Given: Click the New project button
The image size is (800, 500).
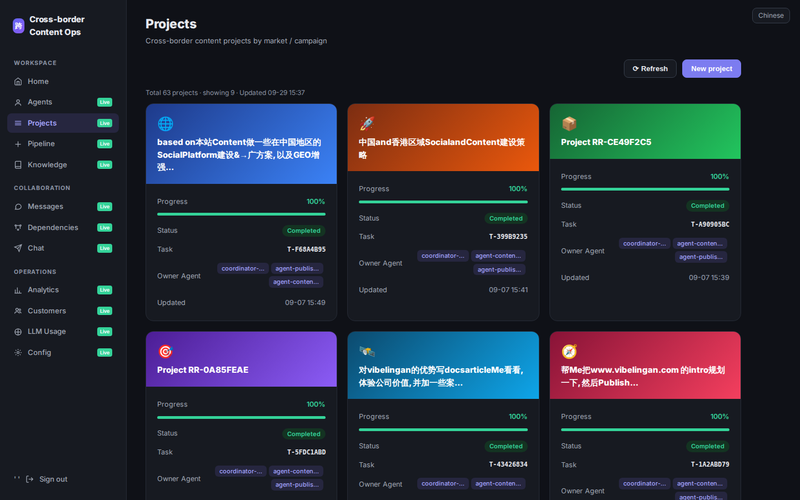Looking at the screenshot, I should (x=711, y=68).
